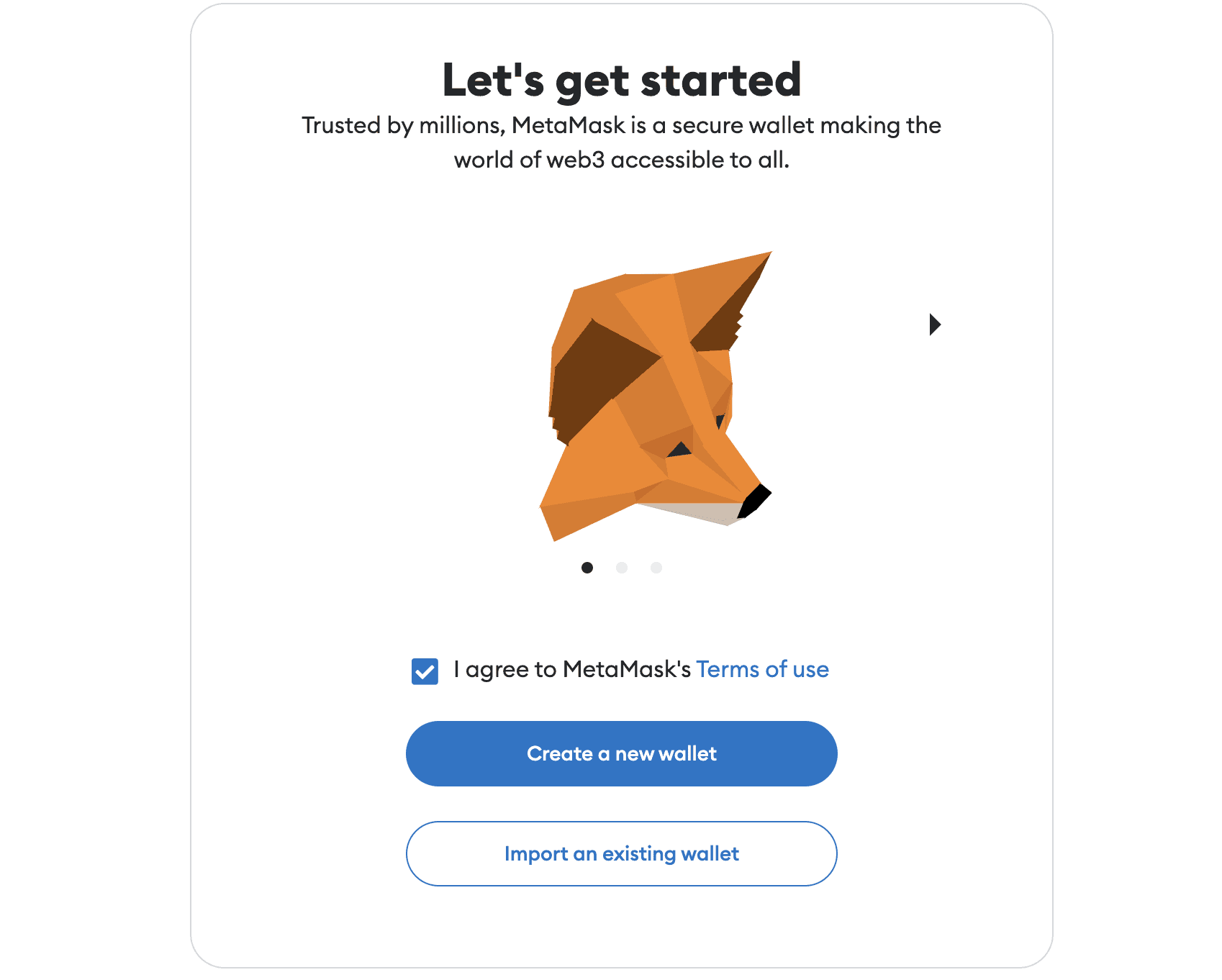
Task: Click the "Let's get started" heading
Action: point(622,80)
